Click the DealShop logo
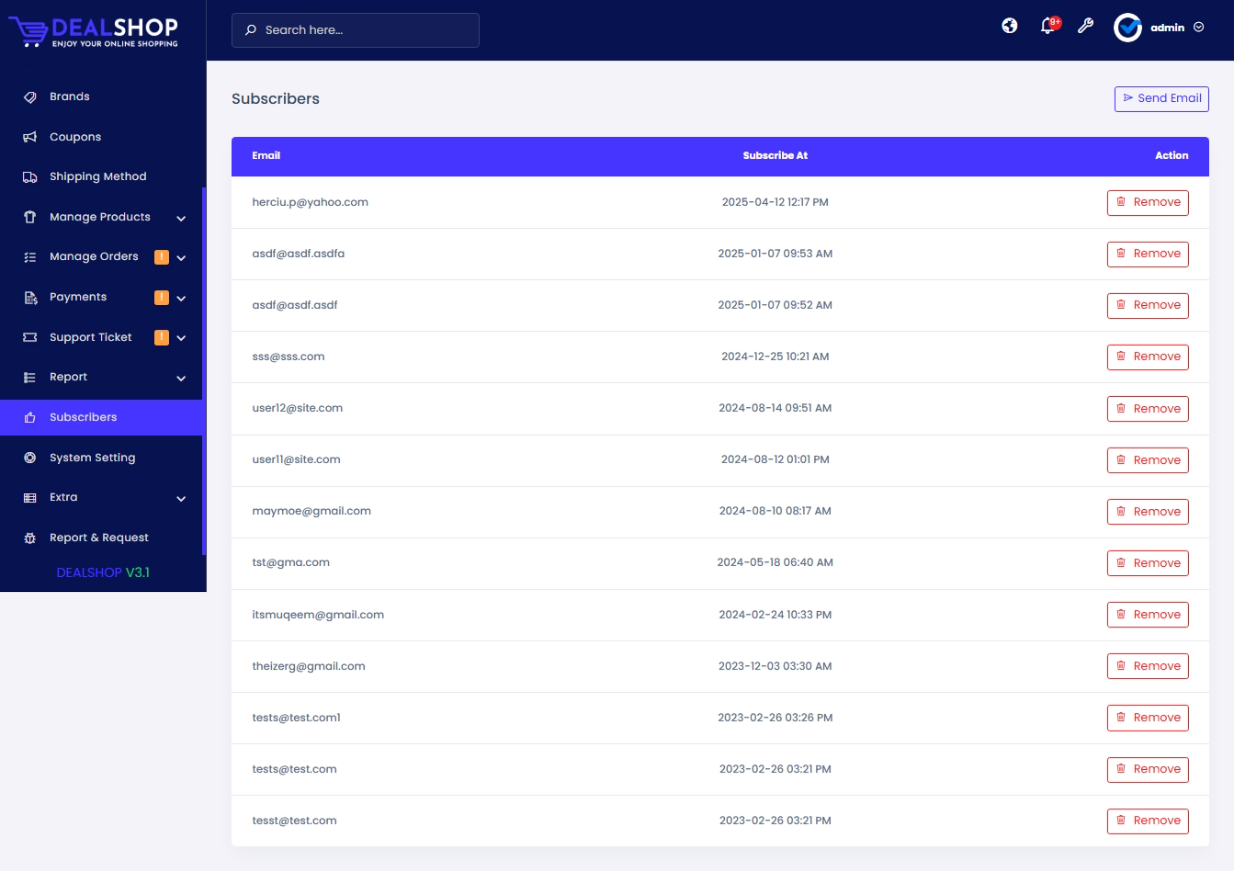Screen dimensions: 1234x871 pyautogui.click(x=94, y=31)
